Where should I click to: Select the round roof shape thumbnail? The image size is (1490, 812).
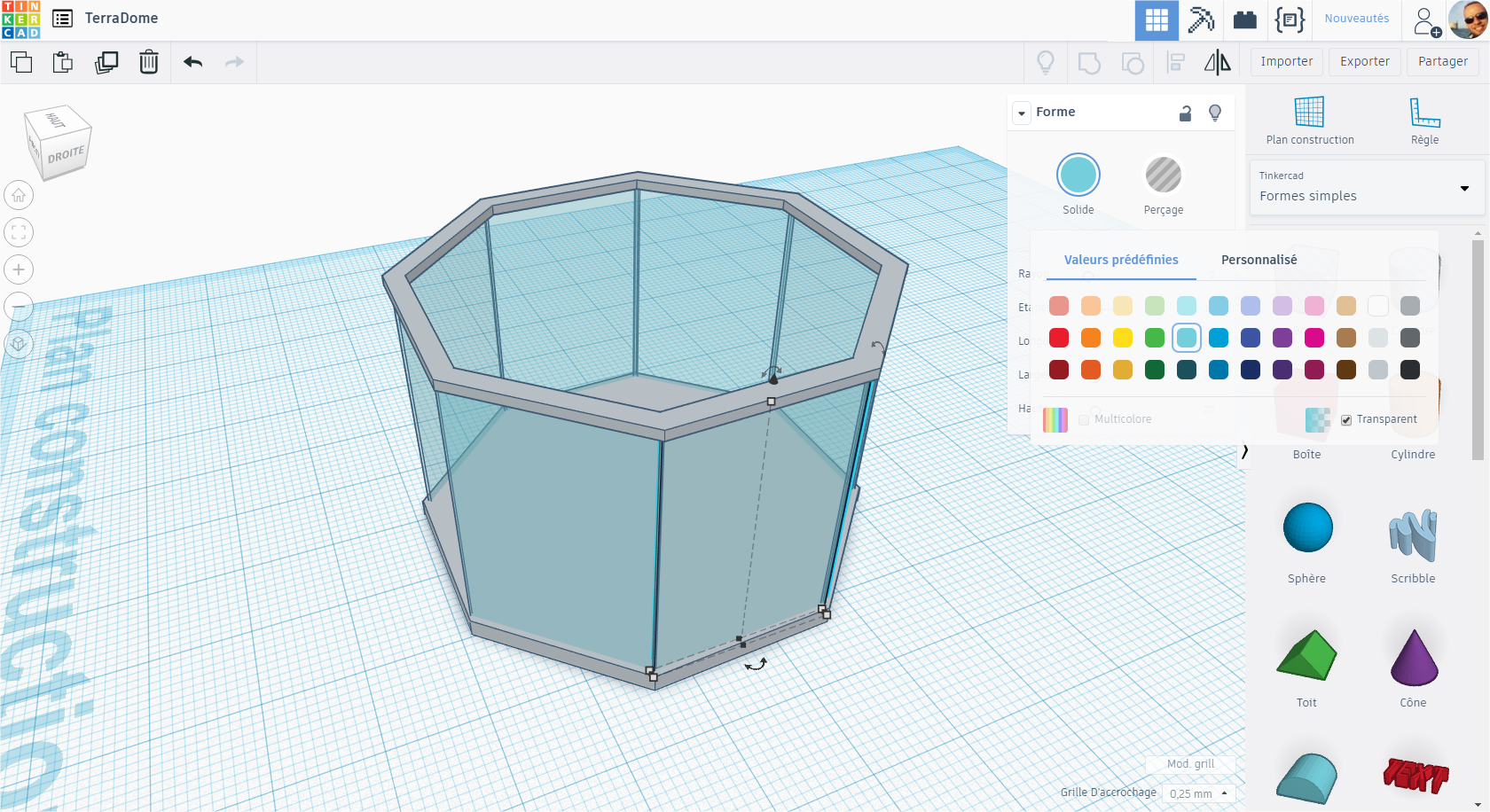1307,778
